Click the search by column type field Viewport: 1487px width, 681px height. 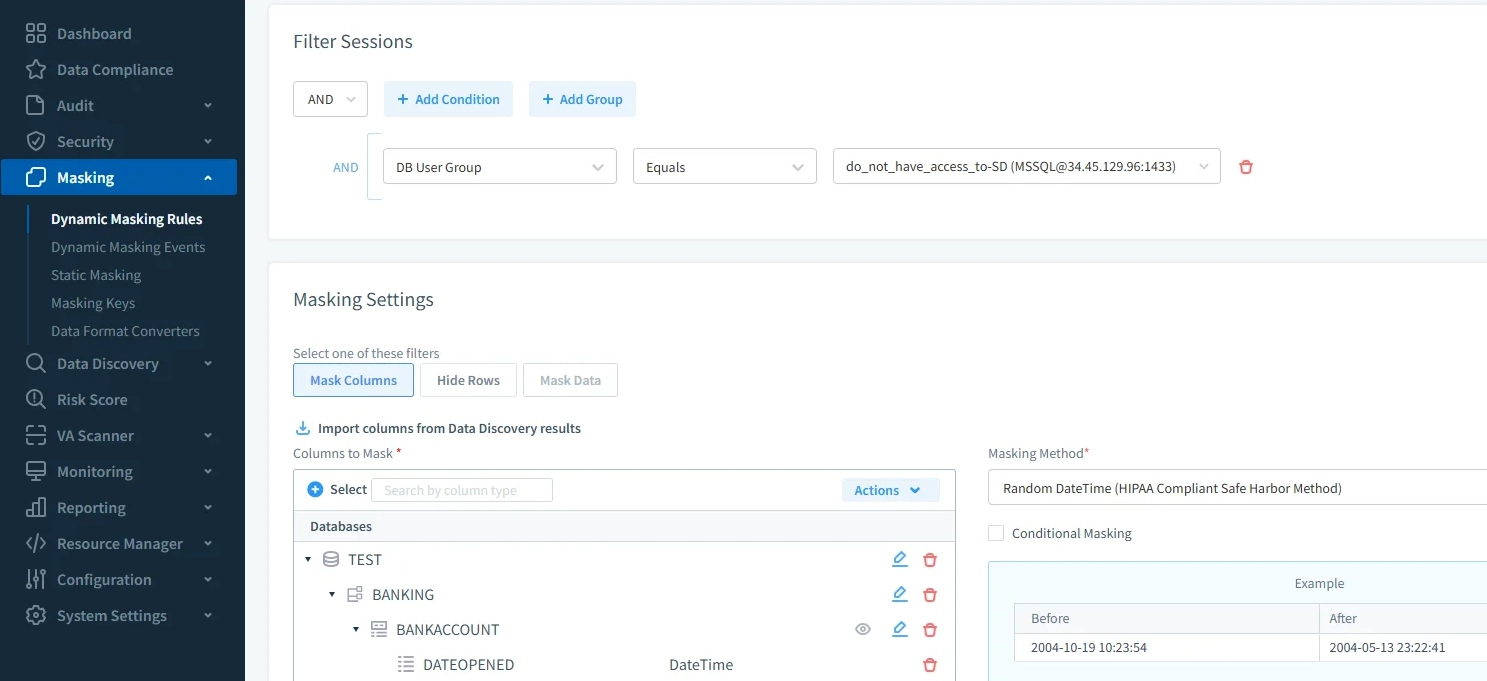pyautogui.click(x=462, y=489)
